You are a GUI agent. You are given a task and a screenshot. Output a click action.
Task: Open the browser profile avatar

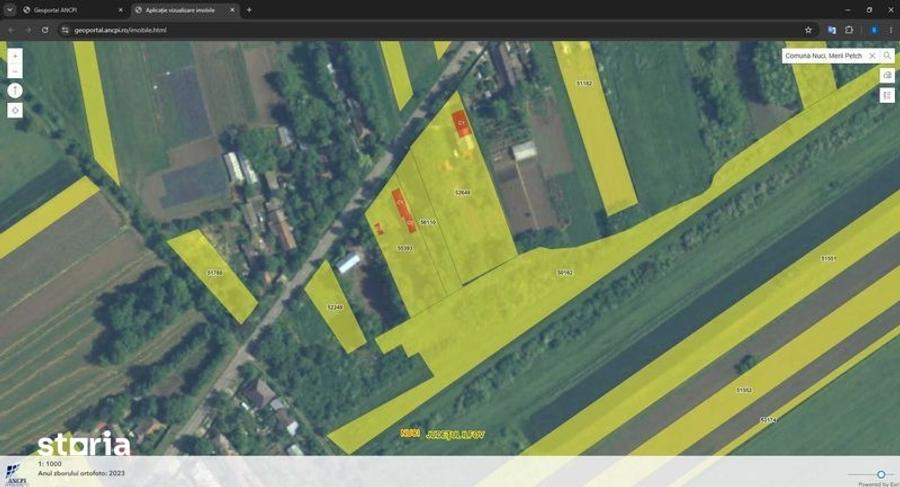click(874, 30)
